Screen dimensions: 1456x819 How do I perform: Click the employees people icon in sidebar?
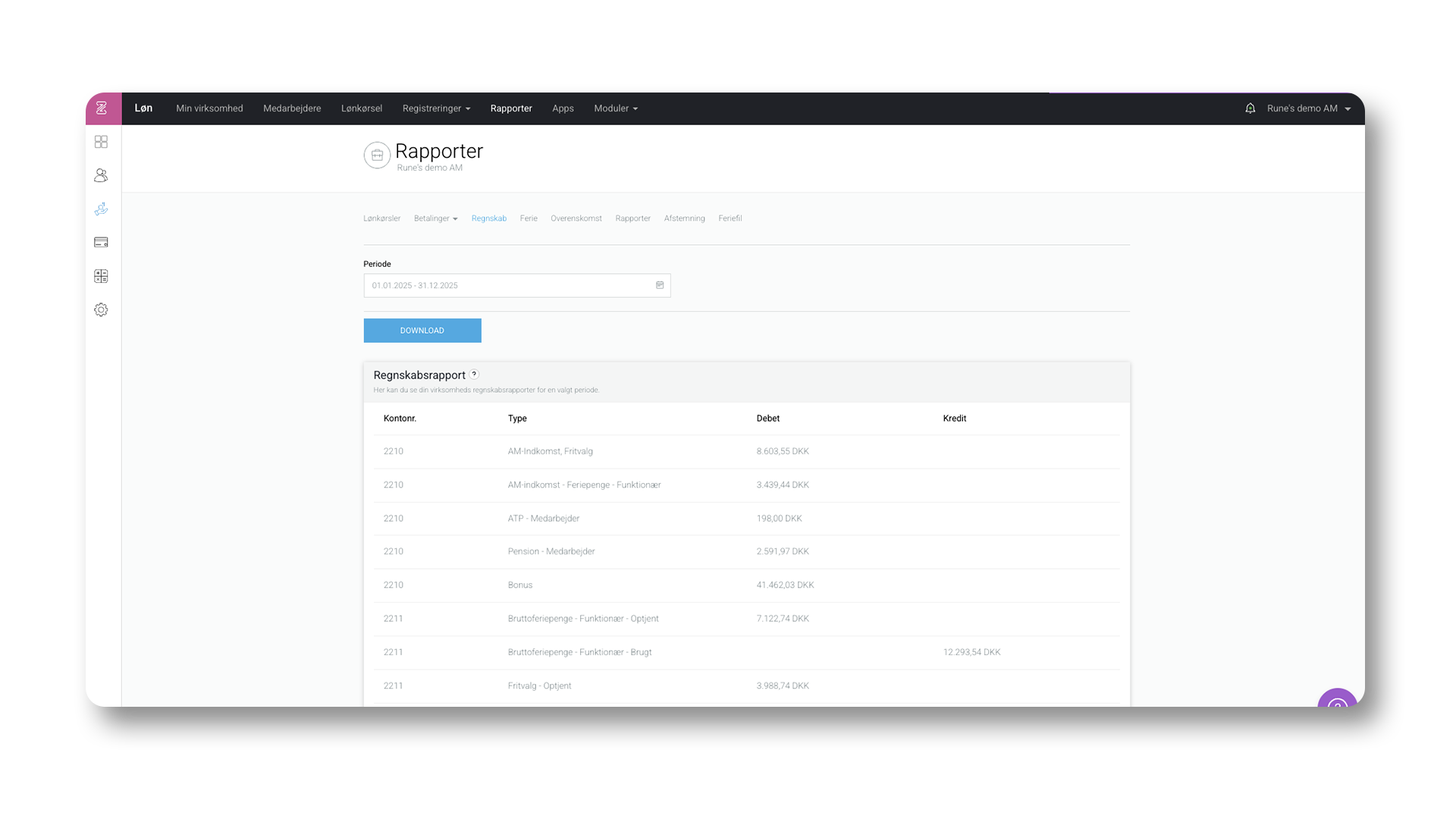[x=101, y=175]
